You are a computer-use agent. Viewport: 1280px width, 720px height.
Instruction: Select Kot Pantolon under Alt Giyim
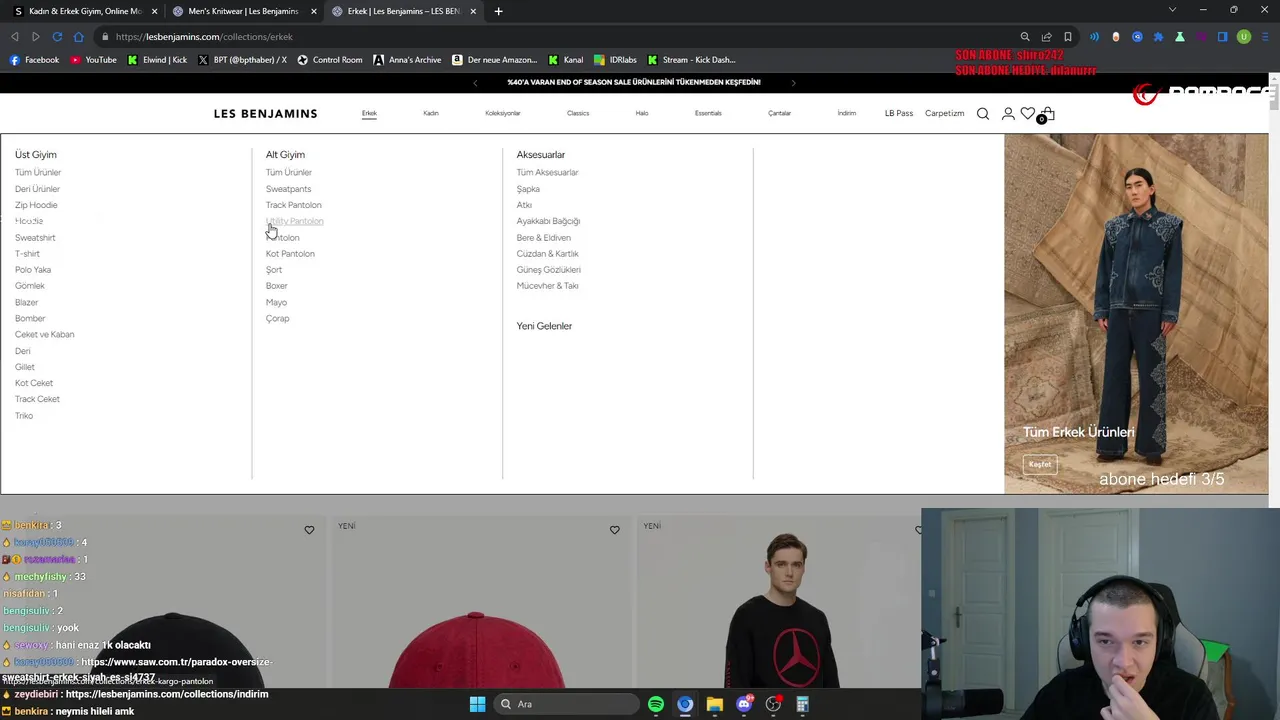[x=290, y=254]
